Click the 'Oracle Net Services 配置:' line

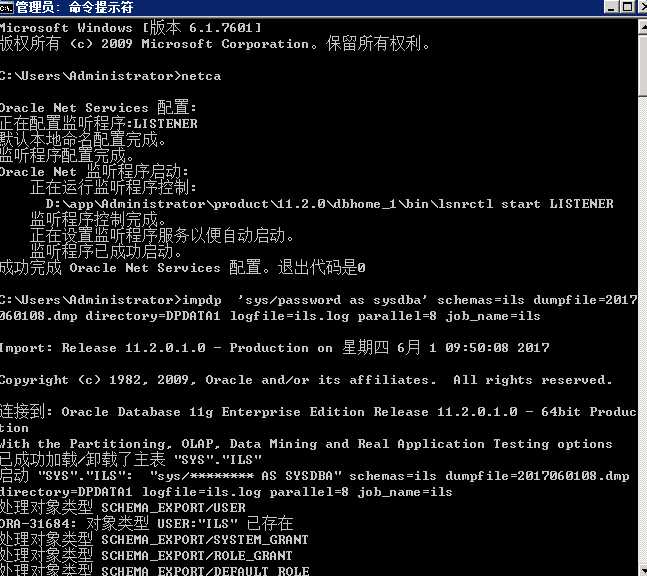pos(98,108)
